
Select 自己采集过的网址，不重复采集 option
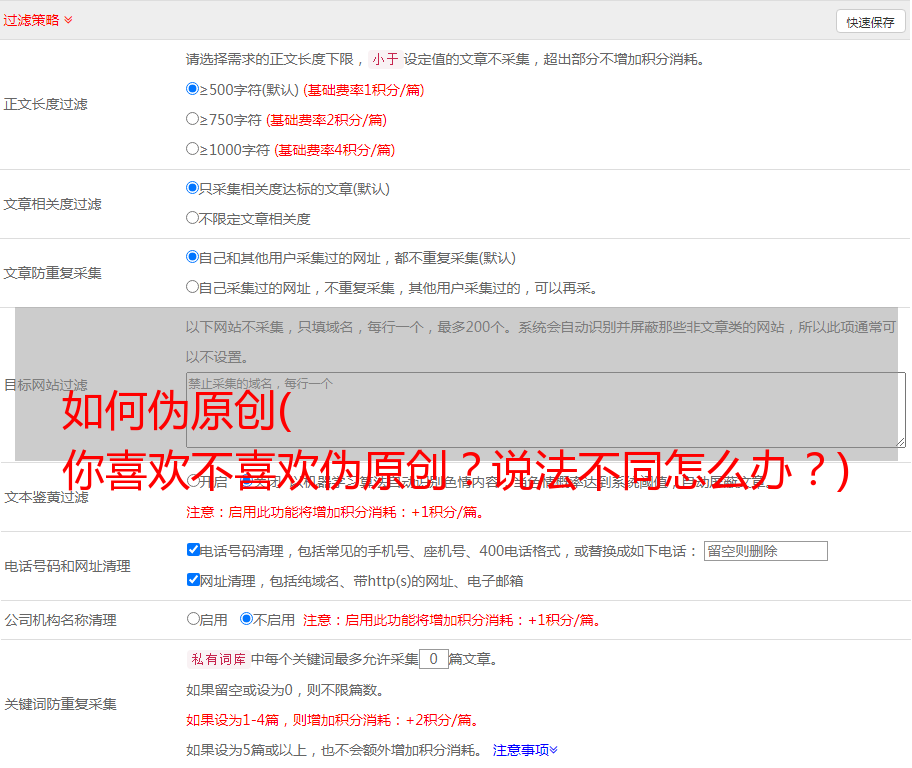point(192,287)
